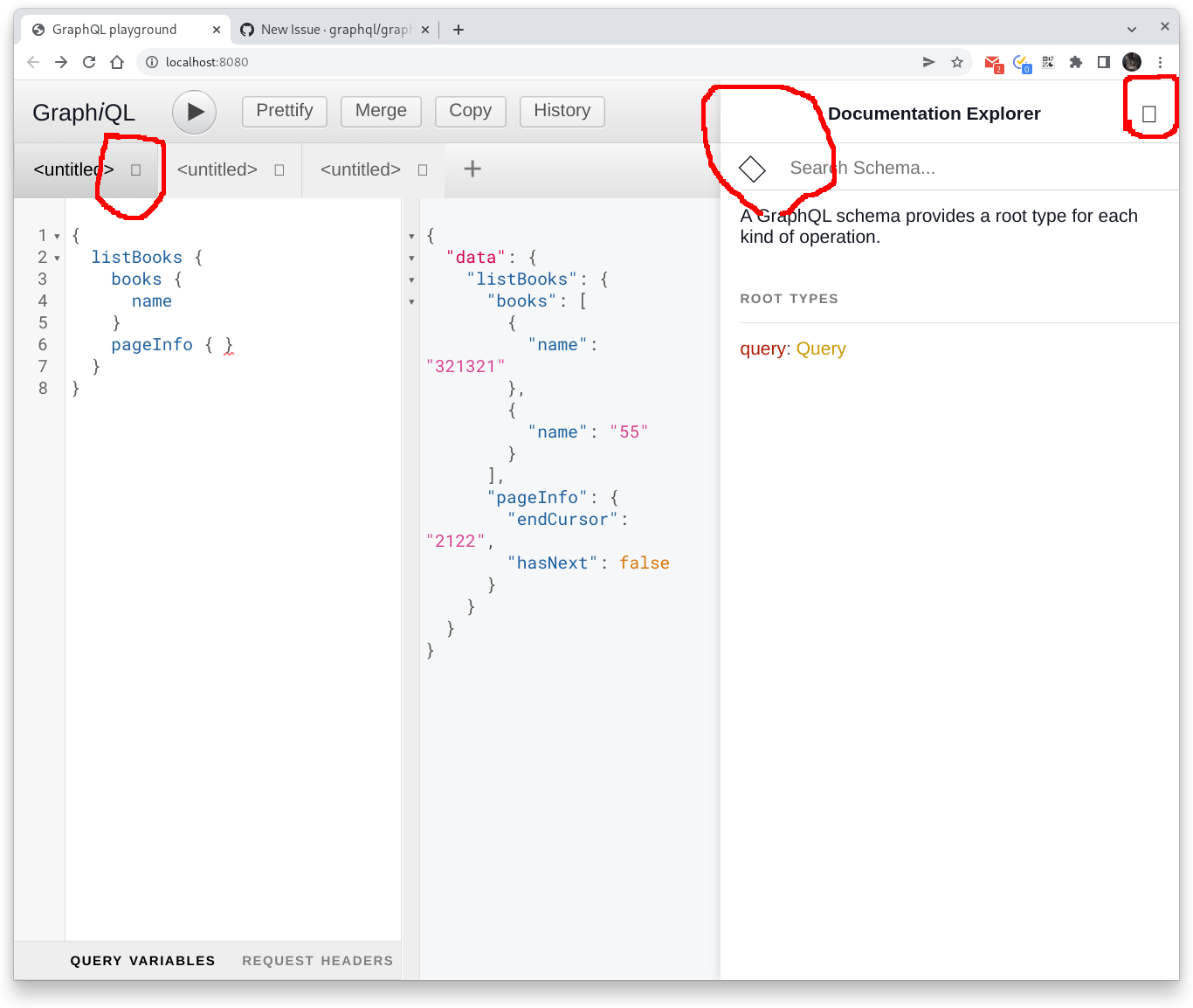Click the "endCursor" key in results
Screen dimensions: 1193x1008
coord(562,519)
